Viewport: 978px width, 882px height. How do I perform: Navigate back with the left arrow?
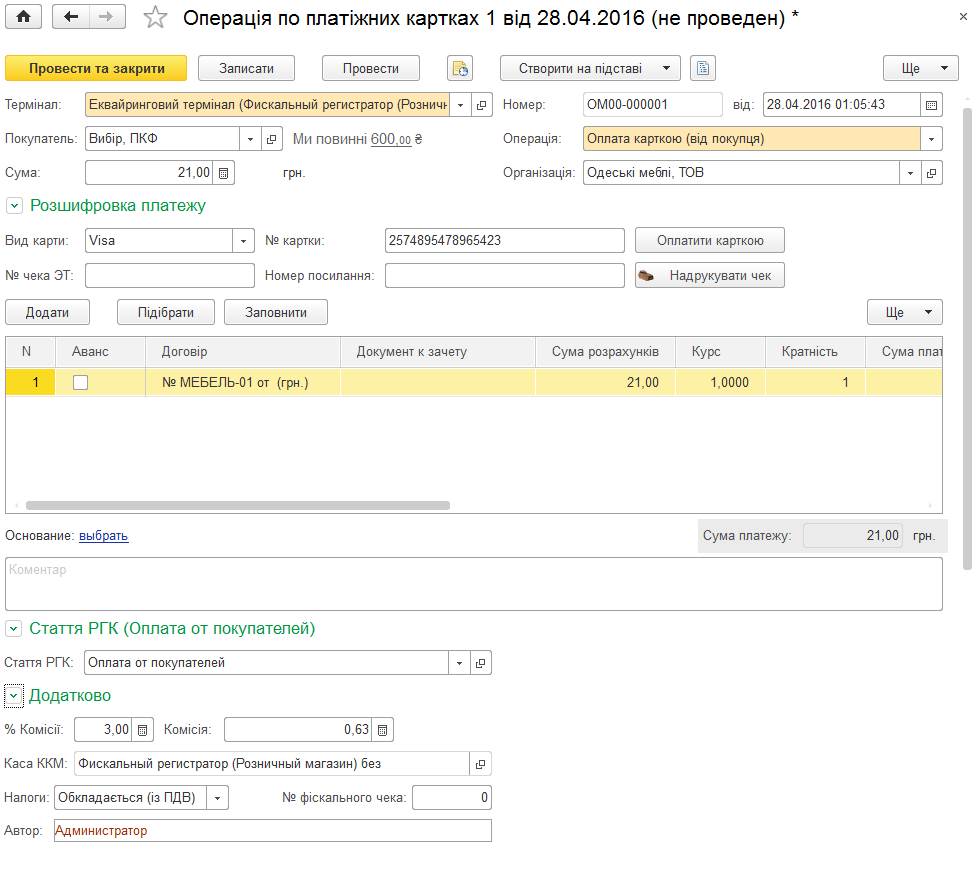coord(70,17)
